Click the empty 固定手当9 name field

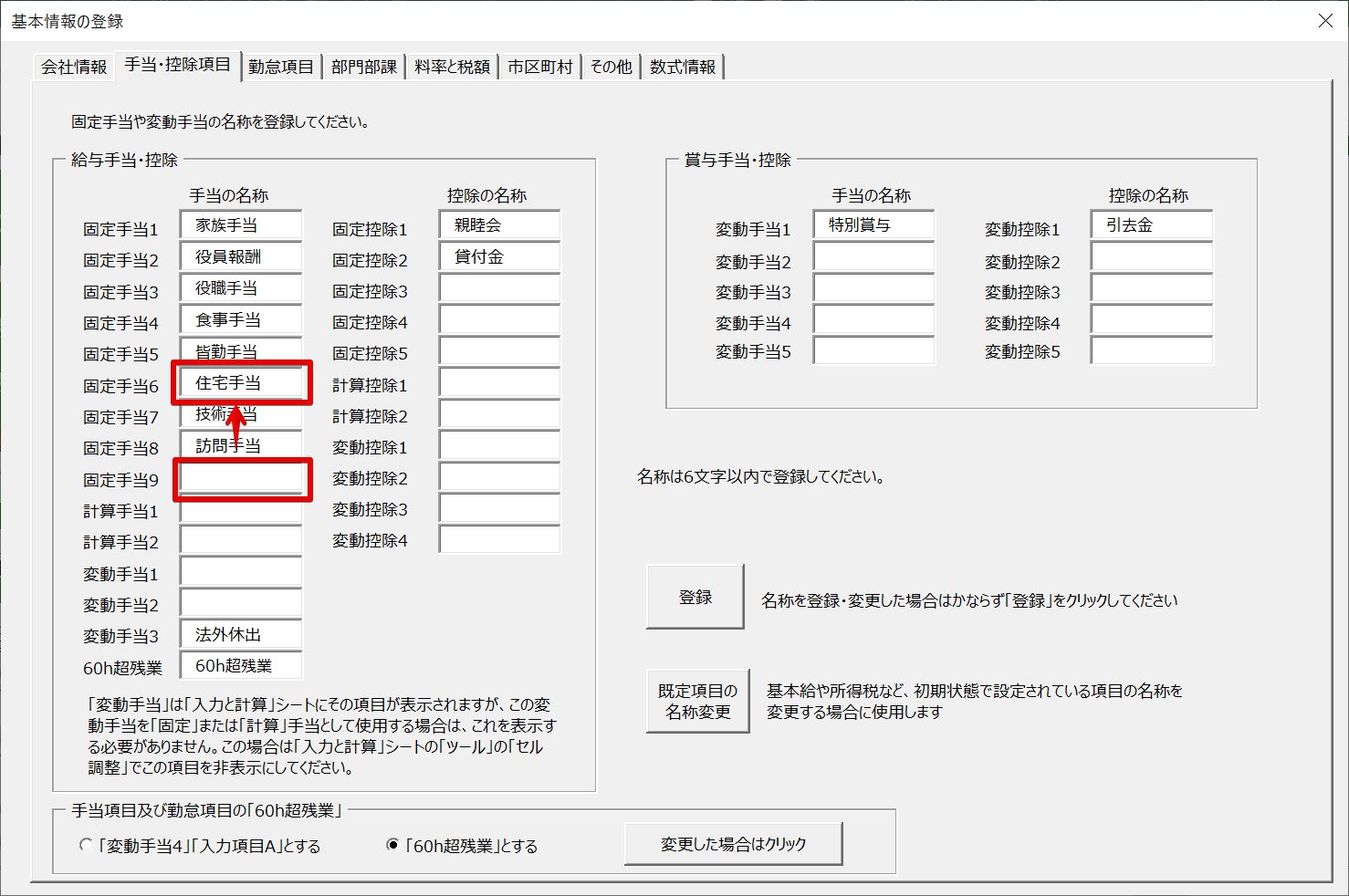click(x=241, y=479)
